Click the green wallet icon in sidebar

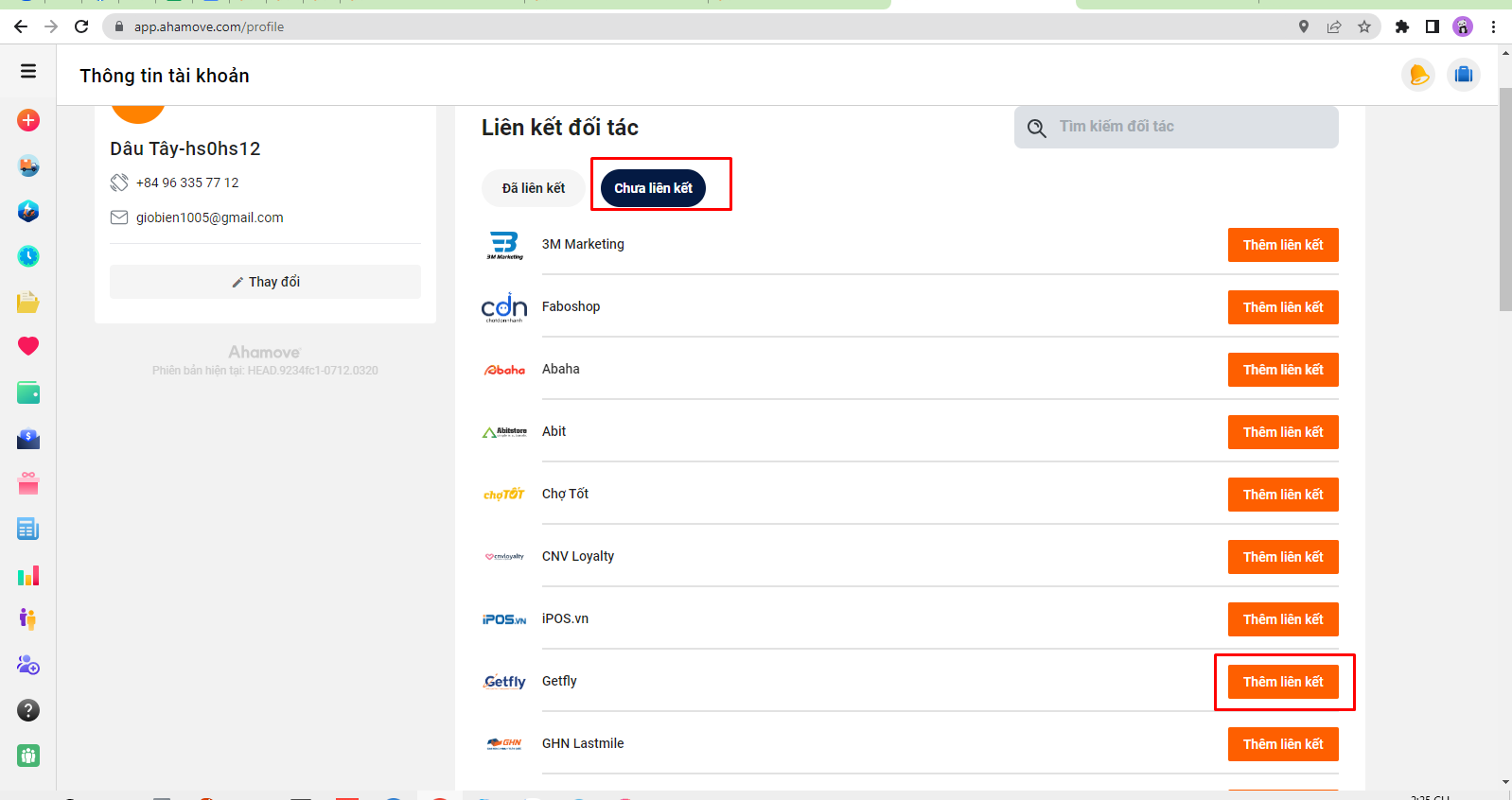tap(28, 392)
